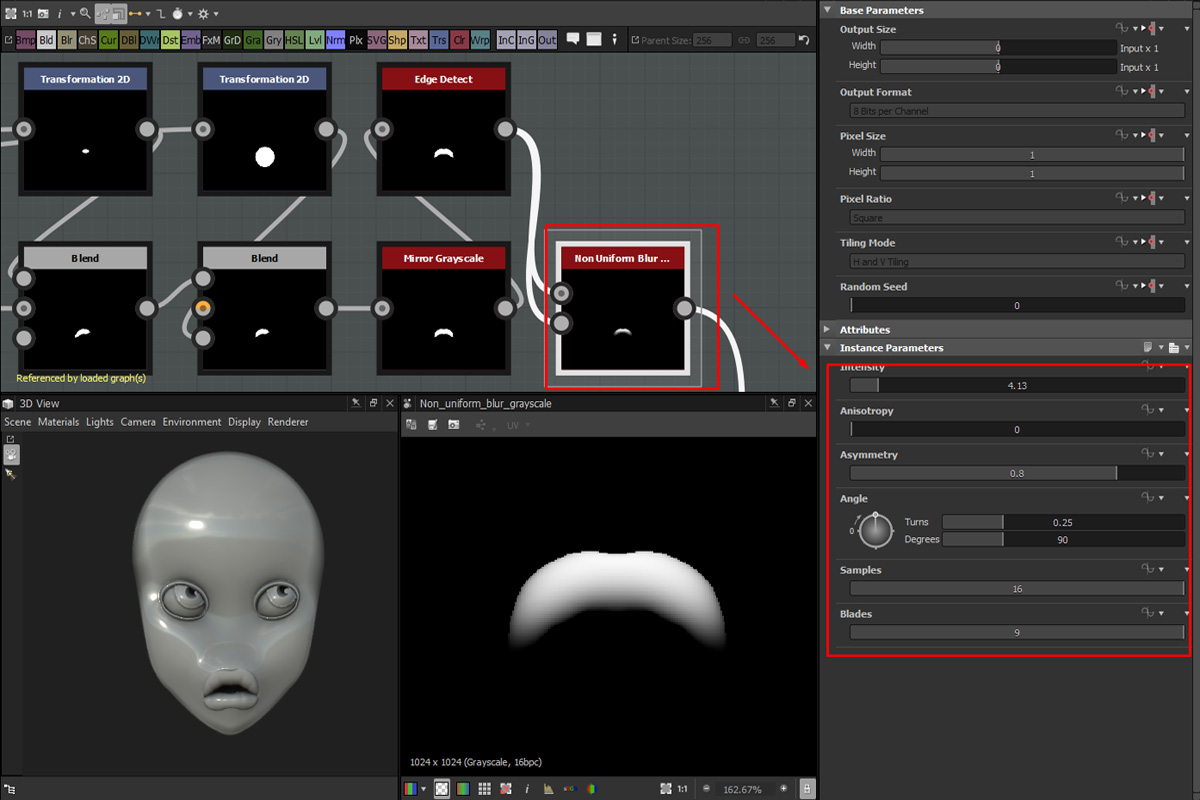Click the Normal (Nrm) node shortcut
The height and width of the screenshot is (800, 1200).
coord(336,40)
